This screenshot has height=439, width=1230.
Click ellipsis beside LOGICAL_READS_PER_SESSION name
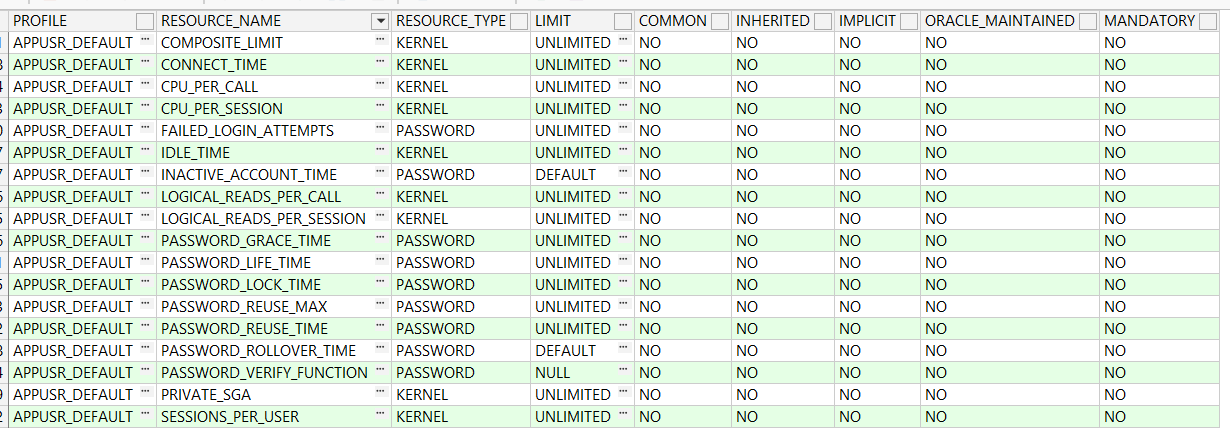click(x=380, y=218)
